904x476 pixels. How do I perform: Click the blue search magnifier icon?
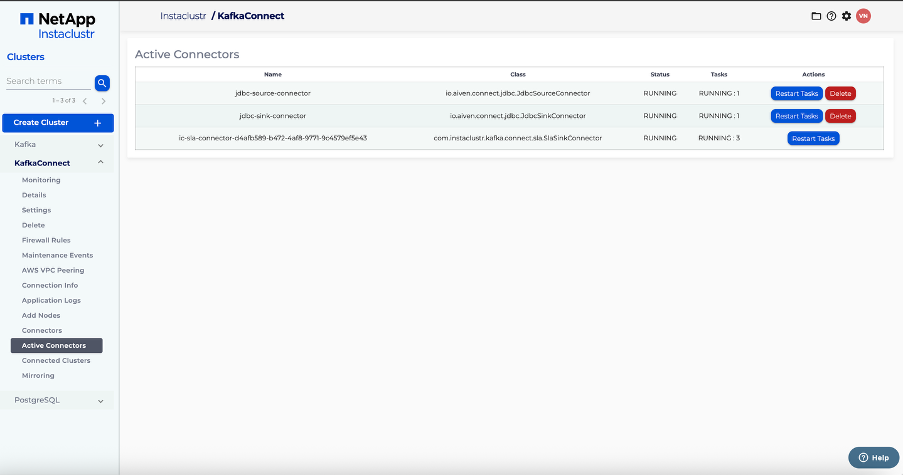(x=102, y=83)
